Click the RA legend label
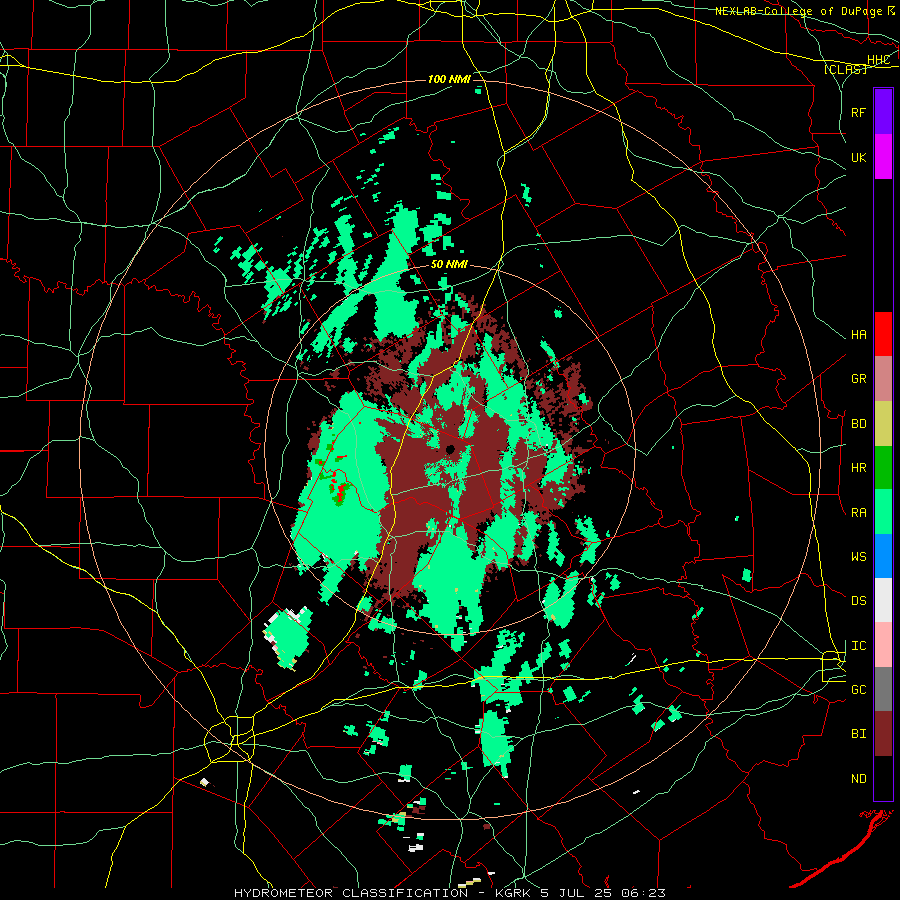Image resolution: width=900 pixels, height=900 pixels. tap(858, 513)
